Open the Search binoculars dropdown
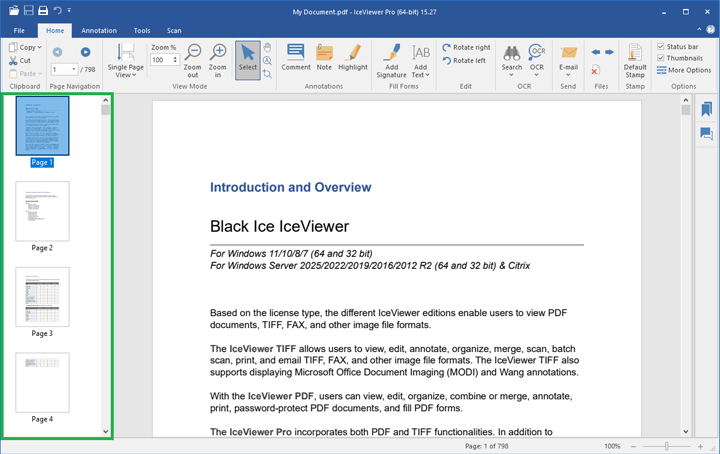Viewport: 720px width, 454px height. pyautogui.click(x=512, y=61)
